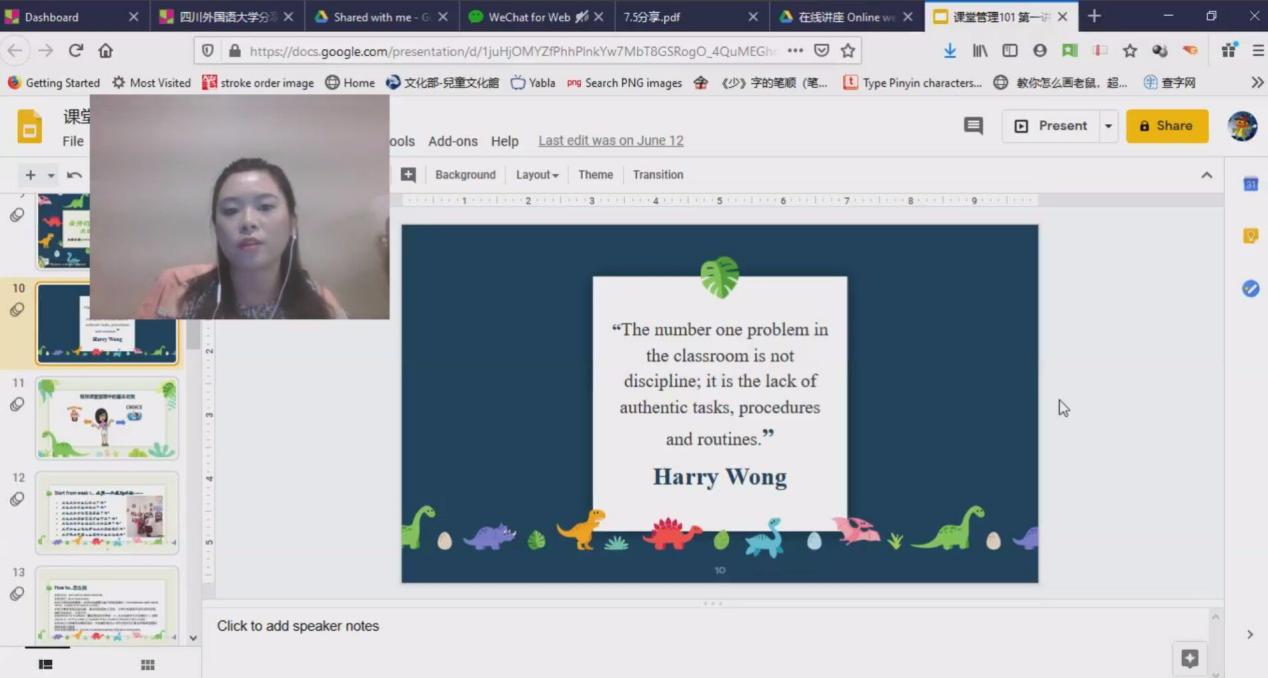
Task: Switch to grid view of slides
Action: click(147, 665)
